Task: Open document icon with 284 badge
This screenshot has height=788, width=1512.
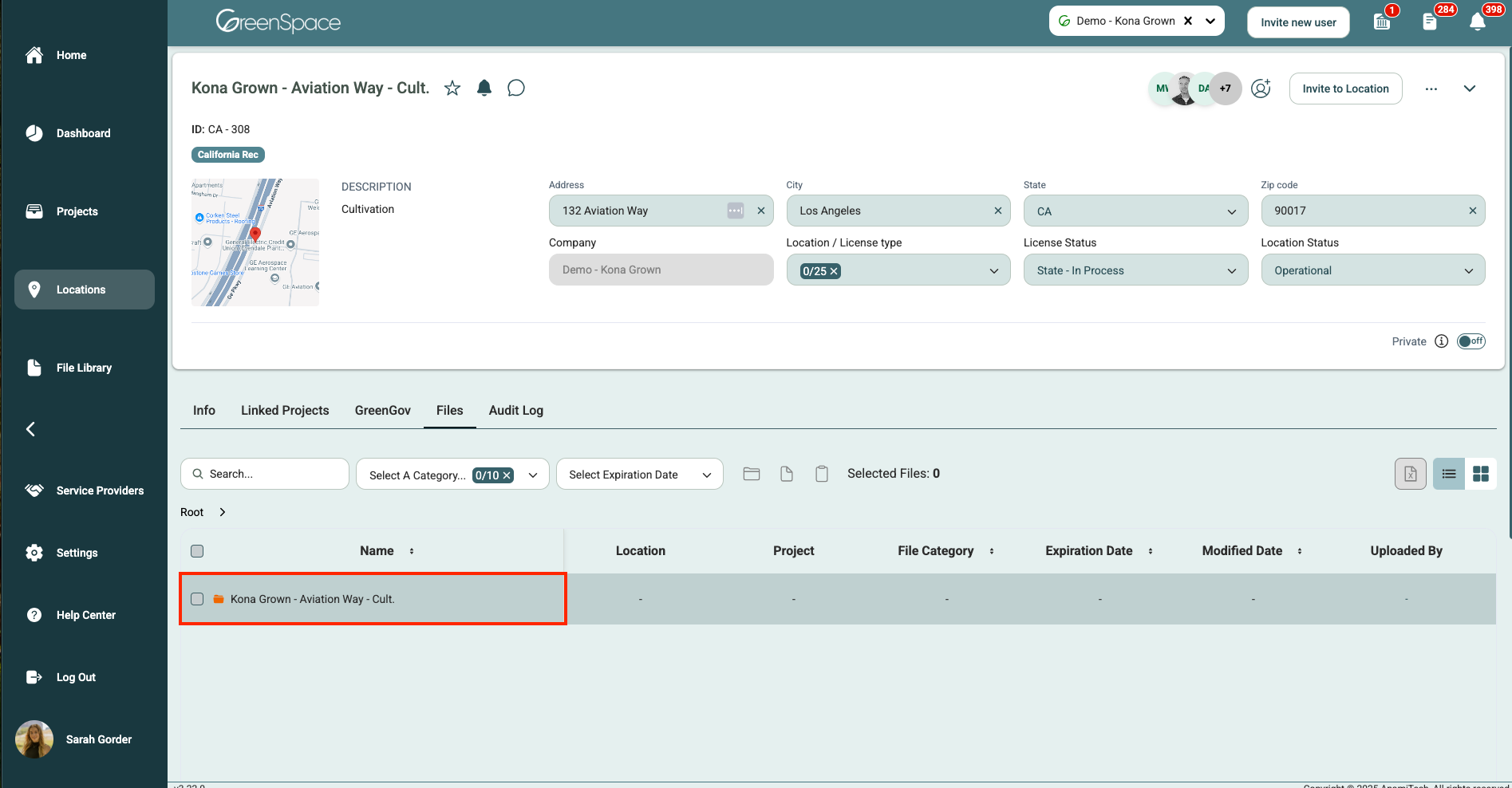Action: [x=1430, y=22]
